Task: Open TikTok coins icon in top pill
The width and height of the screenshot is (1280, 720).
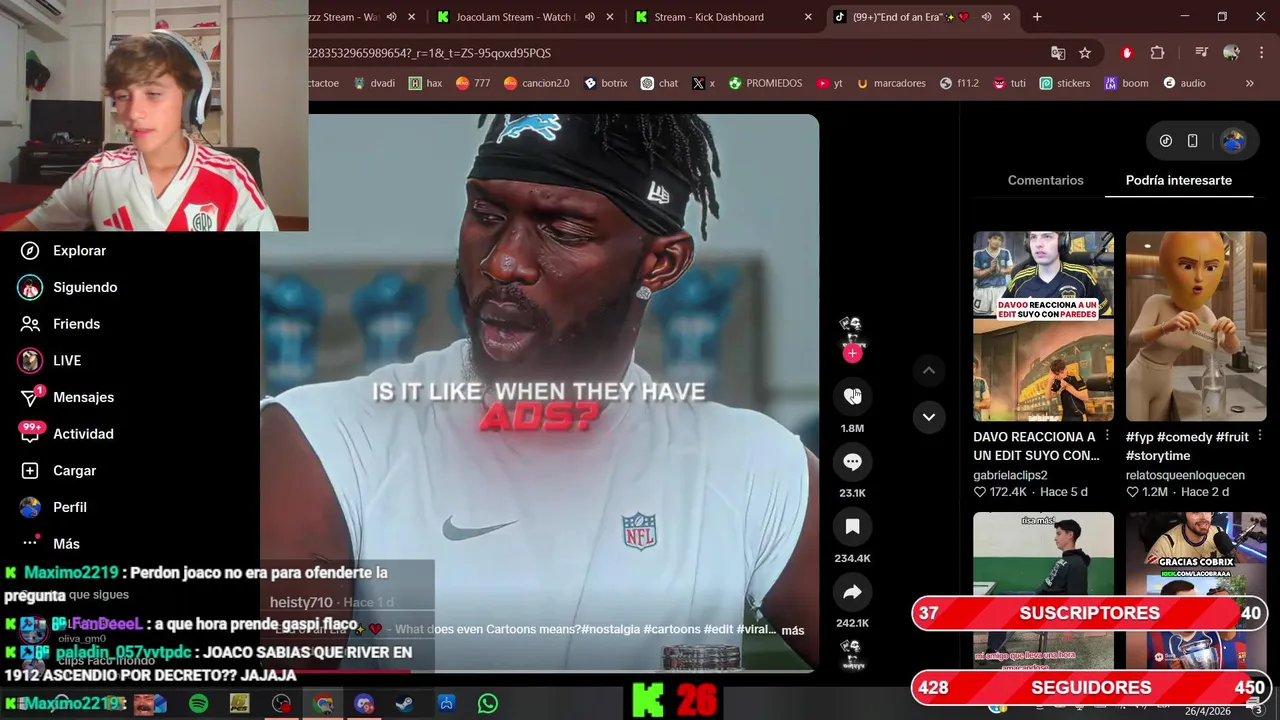Action: (1166, 141)
